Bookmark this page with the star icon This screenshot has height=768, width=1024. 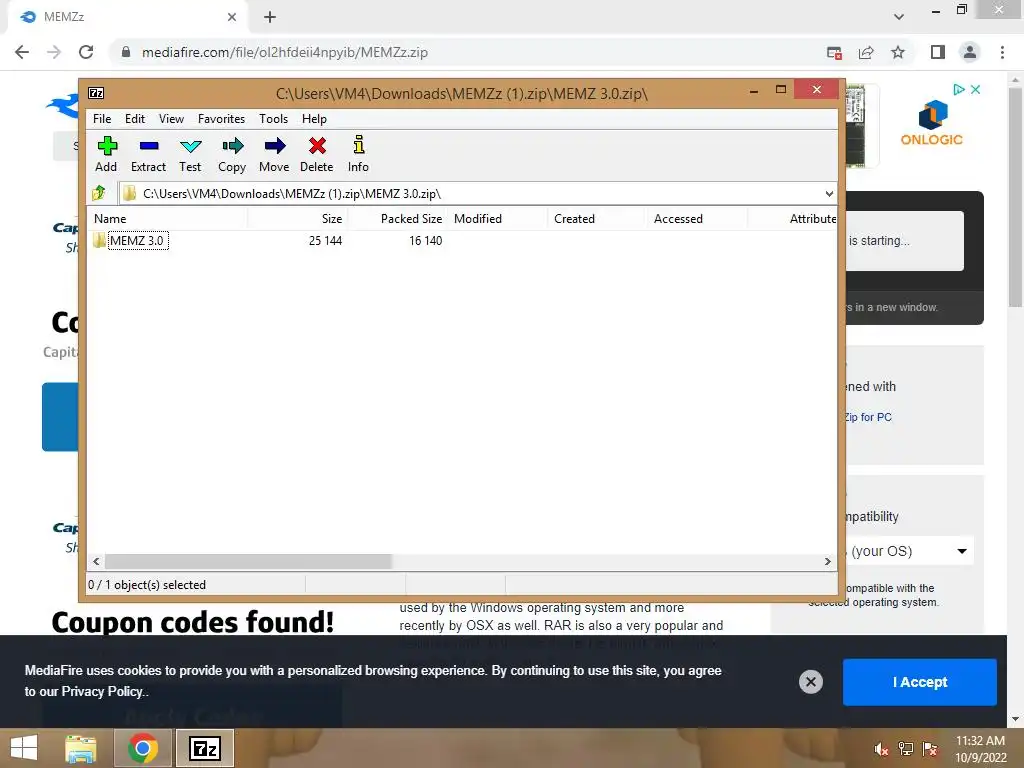pyautogui.click(x=899, y=52)
